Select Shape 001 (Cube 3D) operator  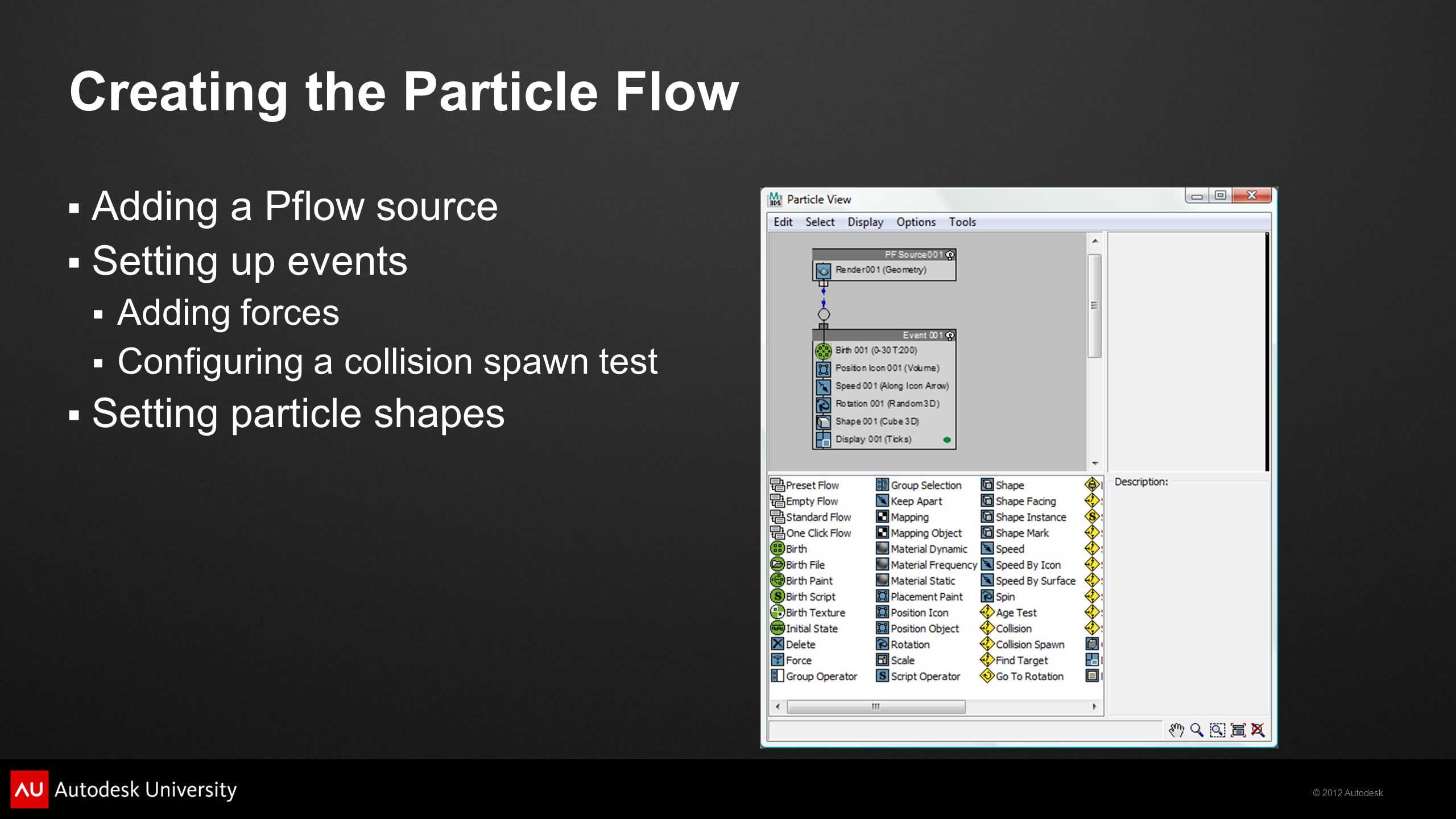(884, 421)
